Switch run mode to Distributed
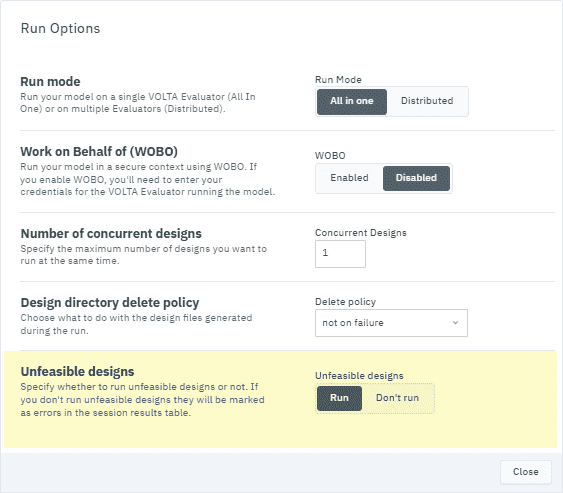The width and height of the screenshot is (563, 493). coord(427,102)
